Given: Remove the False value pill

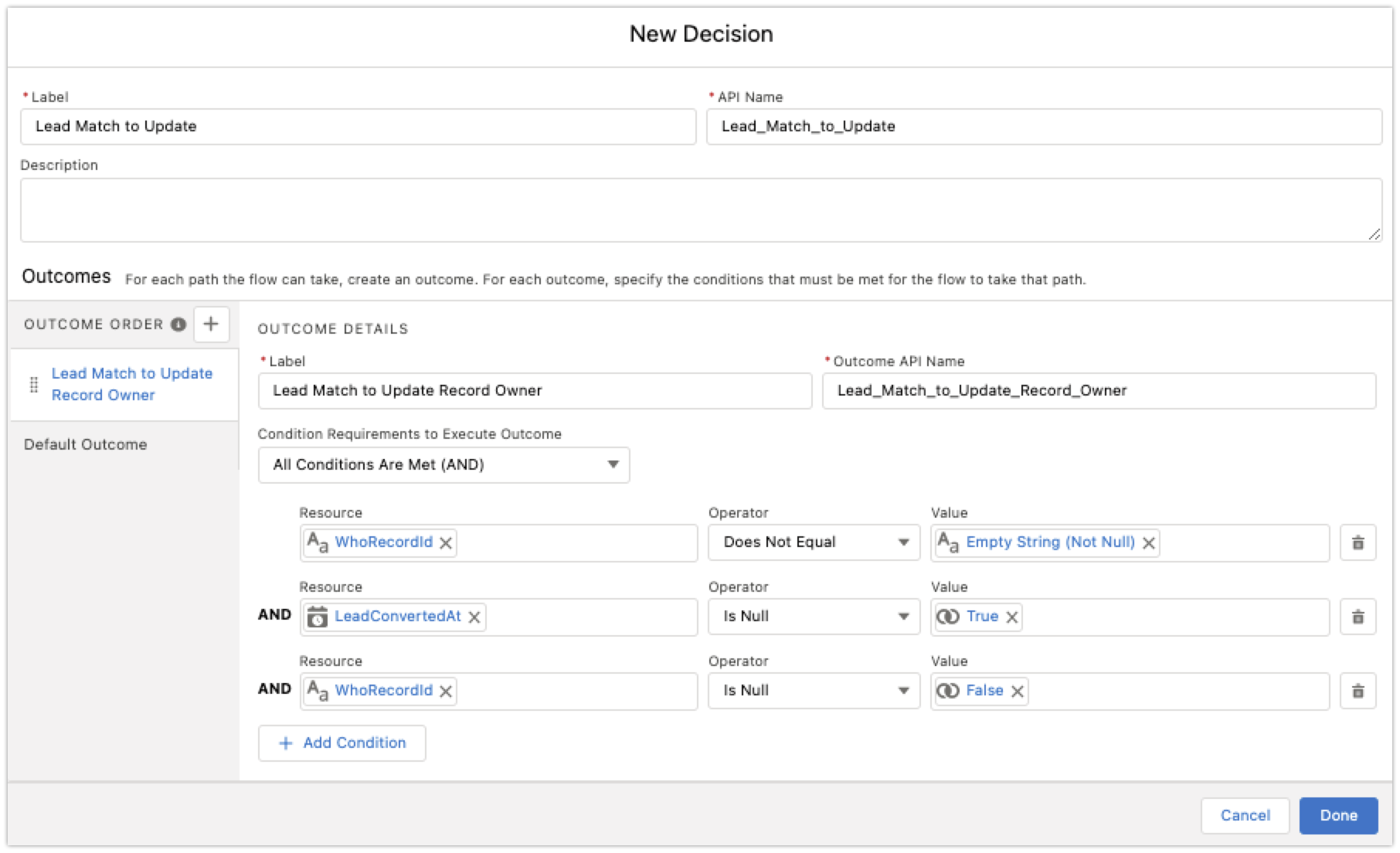Looking at the screenshot, I should 1017,691.
